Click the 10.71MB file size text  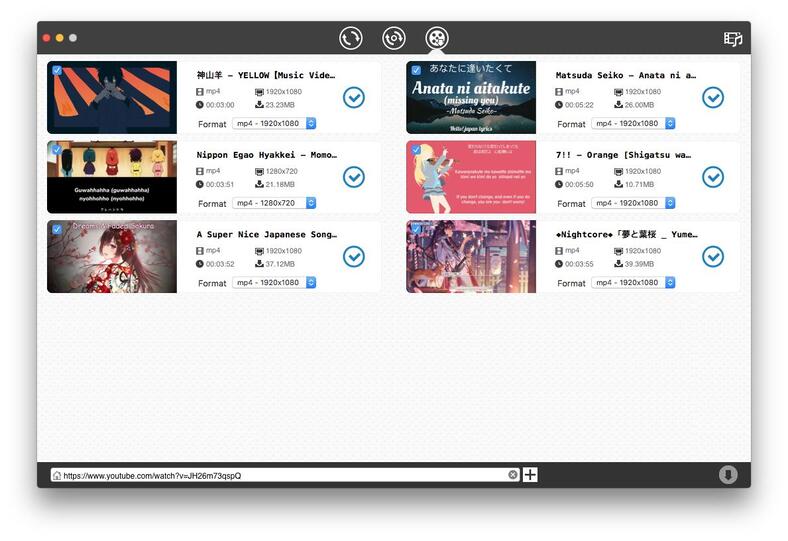tap(639, 184)
